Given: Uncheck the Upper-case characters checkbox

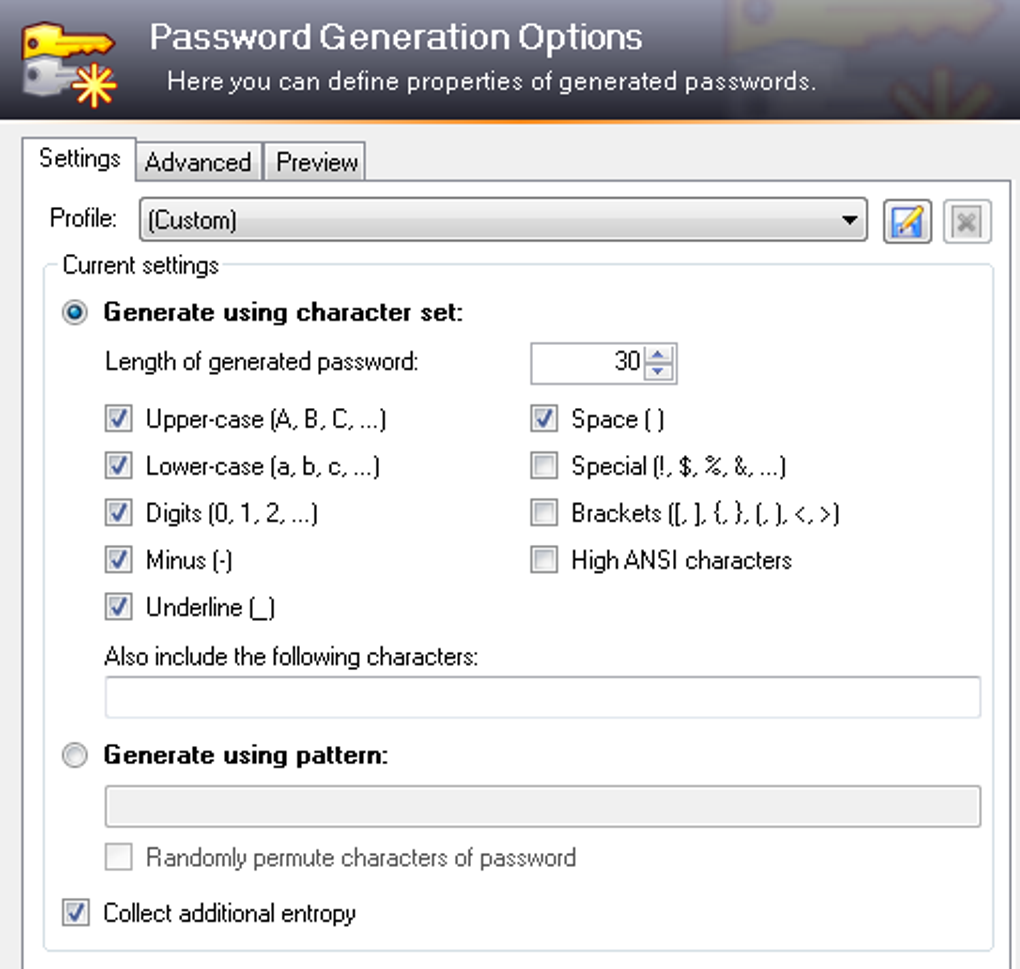Looking at the screenshot, I should click(119, 419).
